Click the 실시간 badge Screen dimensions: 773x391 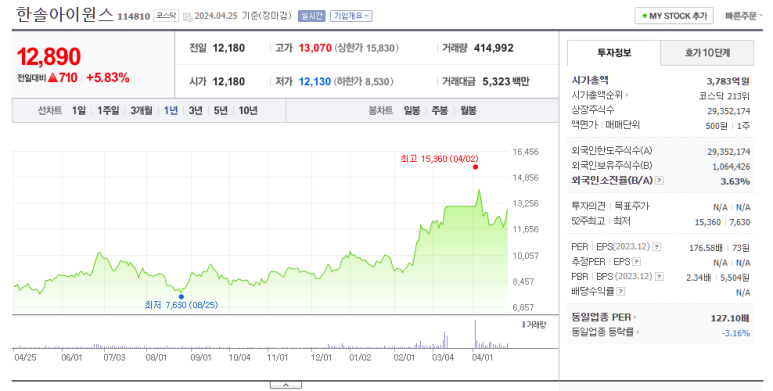tap(311, 16)
